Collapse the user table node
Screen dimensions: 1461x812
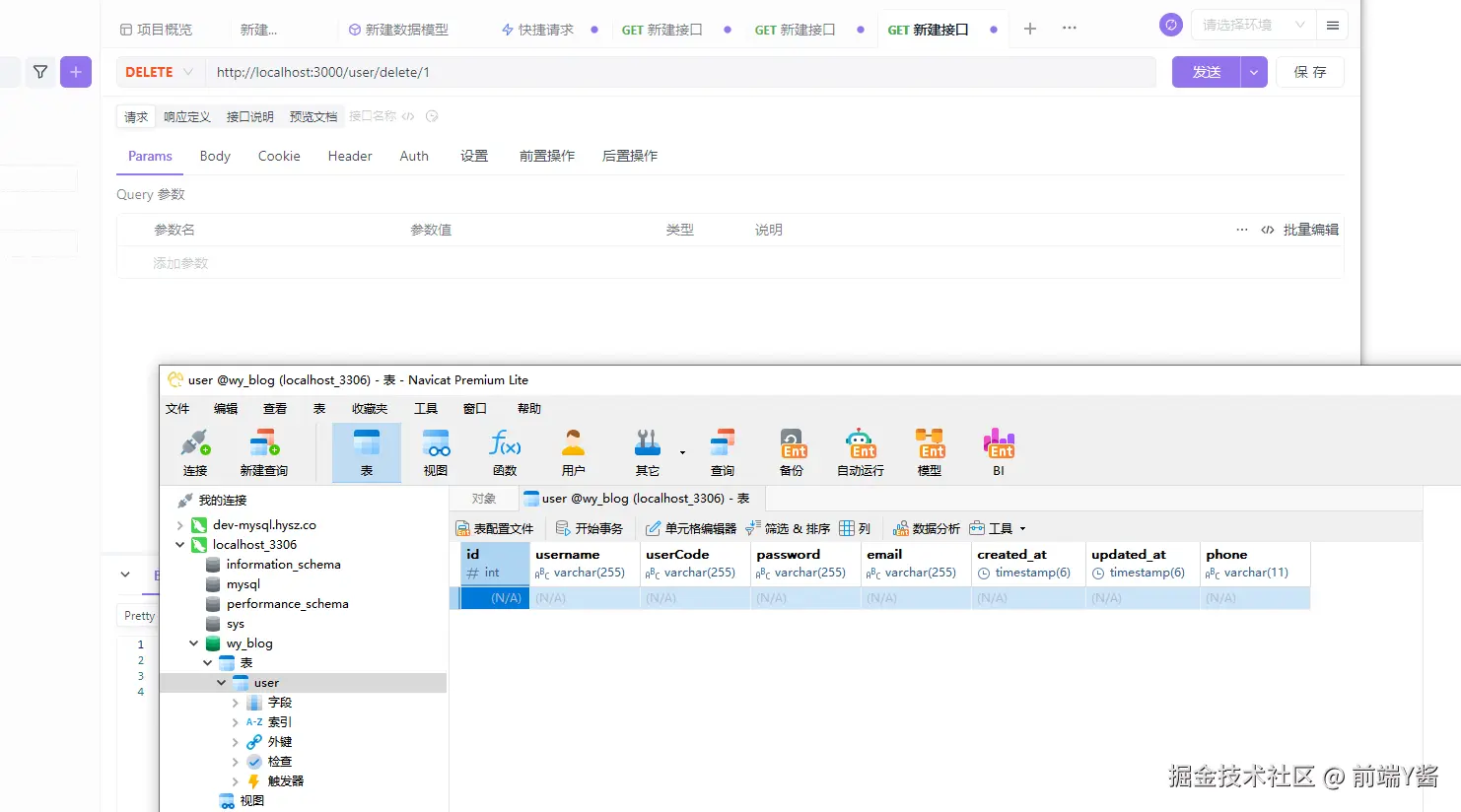pyautogui.click(x=222, y=683)
